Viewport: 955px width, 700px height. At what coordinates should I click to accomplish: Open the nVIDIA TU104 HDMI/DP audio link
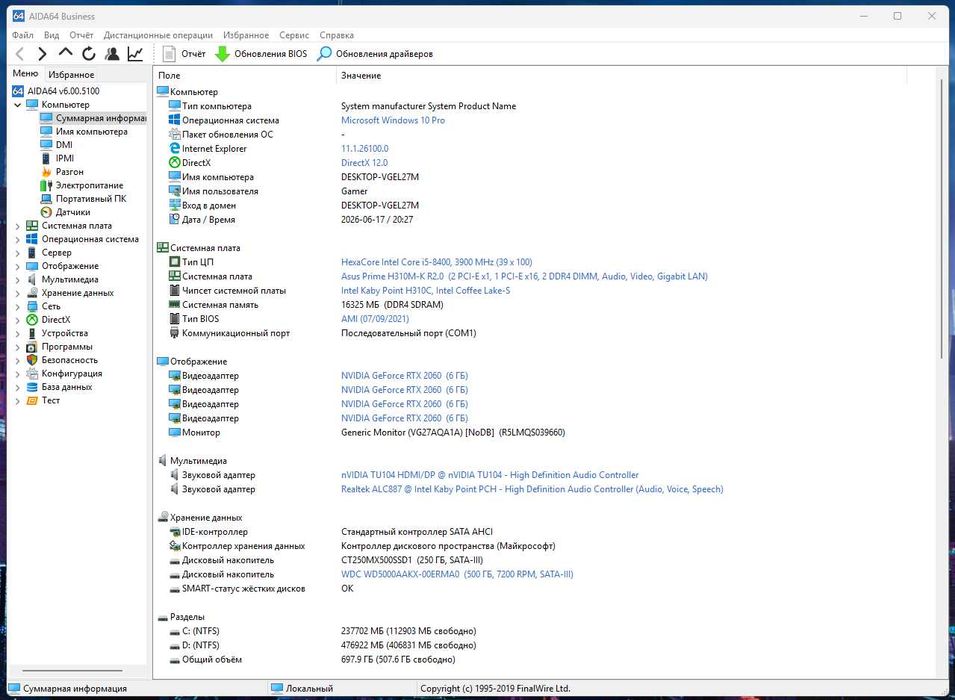tap(490, 475)
